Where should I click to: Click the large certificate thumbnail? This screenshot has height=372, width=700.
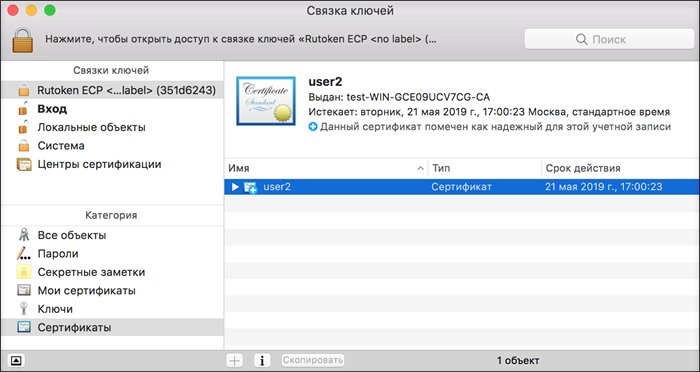[x=266, y=101]
